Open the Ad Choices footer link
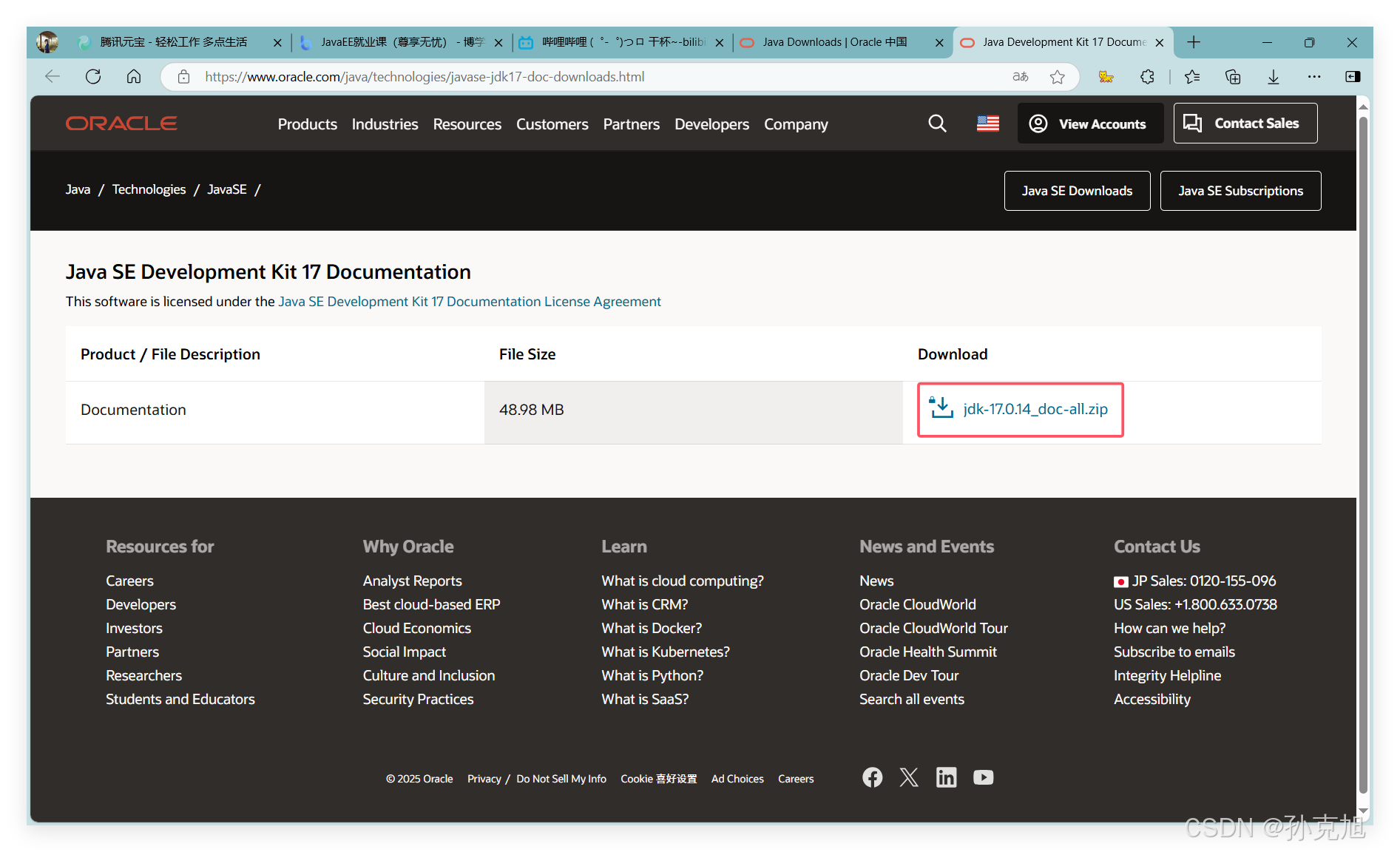Image resolution: width=1400 pixels, height=852 pixels. point(737,779)
